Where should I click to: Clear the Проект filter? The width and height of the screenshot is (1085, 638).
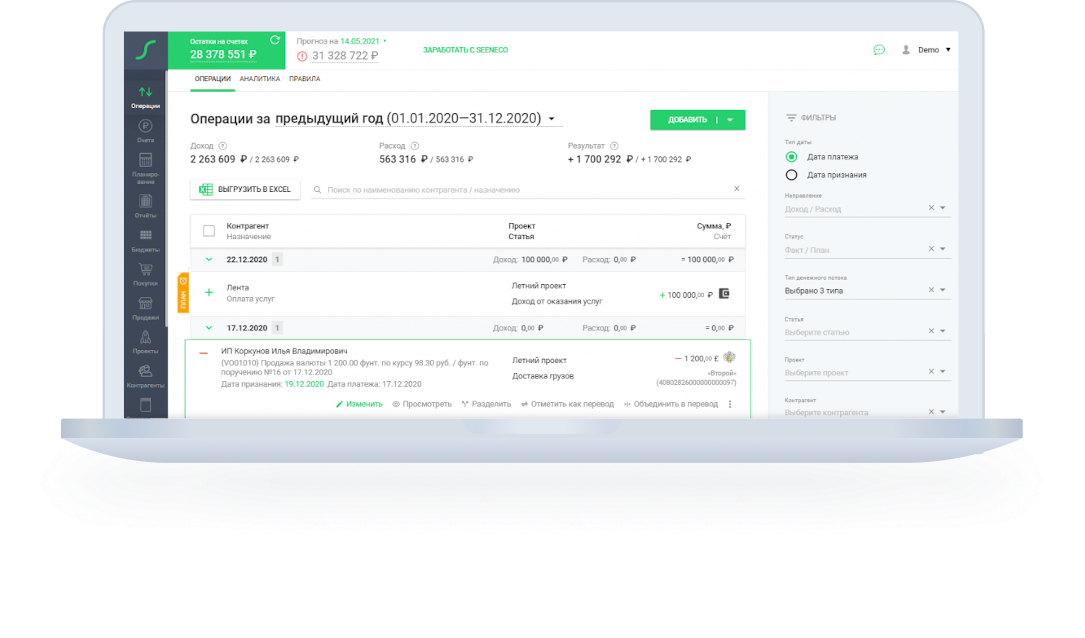coord(931,372)
